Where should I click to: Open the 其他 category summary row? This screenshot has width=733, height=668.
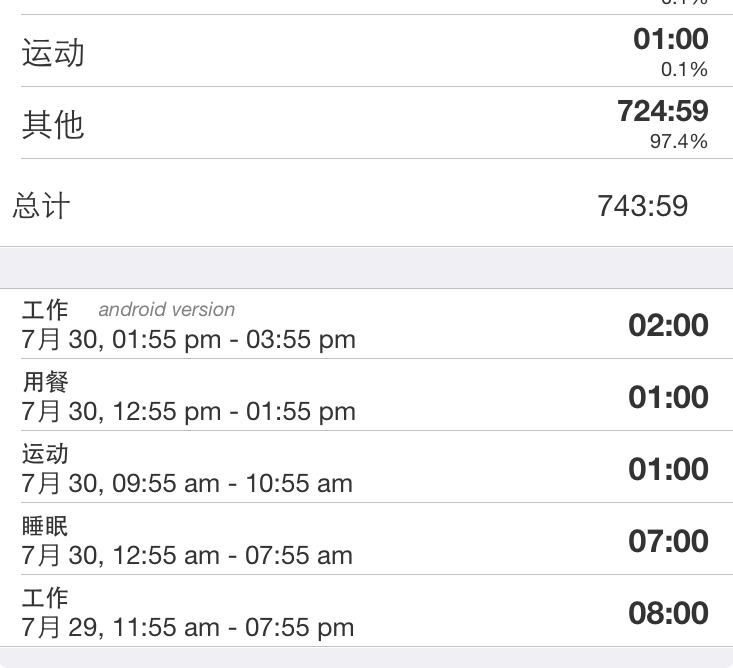pos(366,123)
